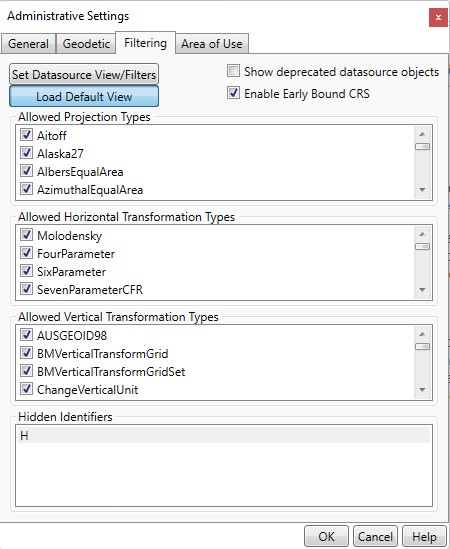Viewport: 450px width, 549px height.
Task: Click the horizontal transformation list up arrow
Action: point(422,234)
